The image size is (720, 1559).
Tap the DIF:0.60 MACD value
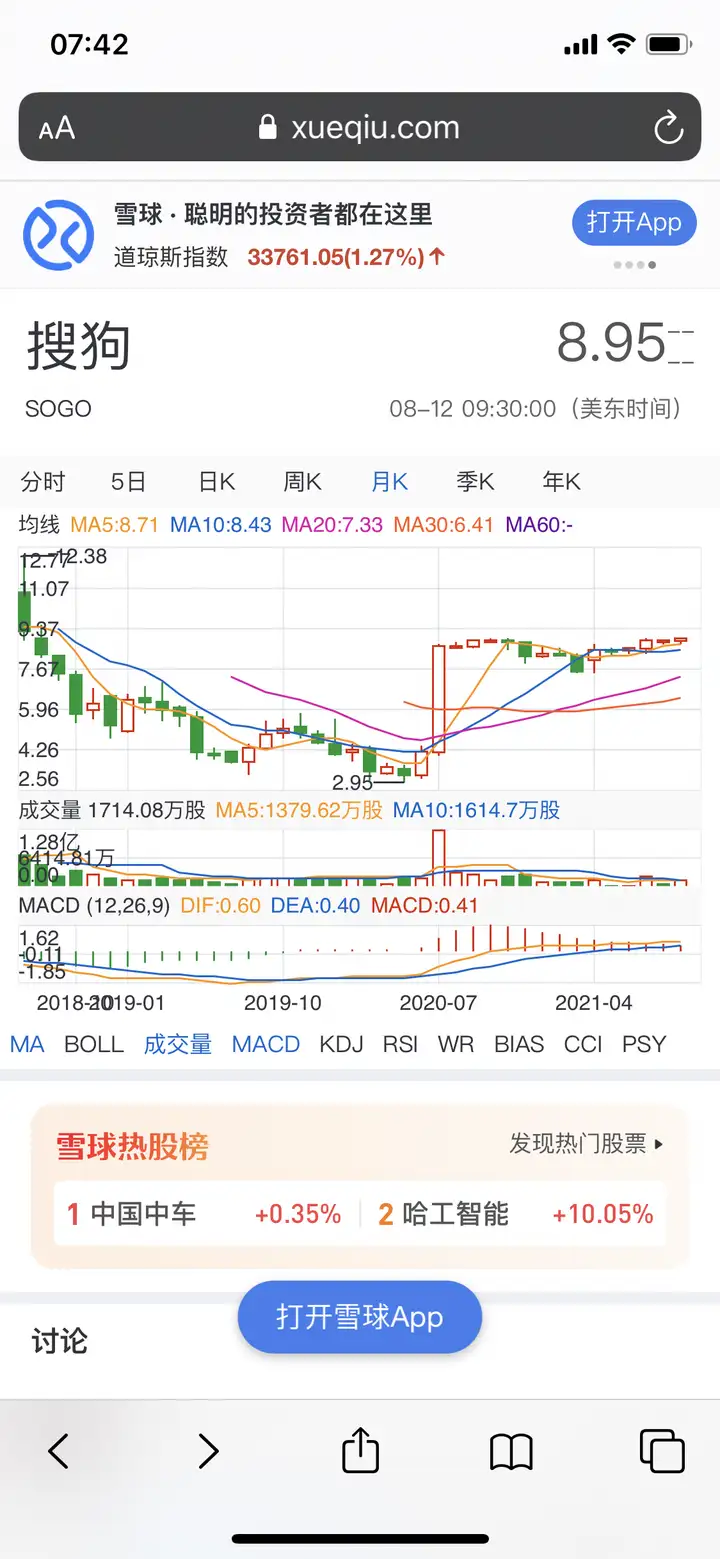click(220, 906)
